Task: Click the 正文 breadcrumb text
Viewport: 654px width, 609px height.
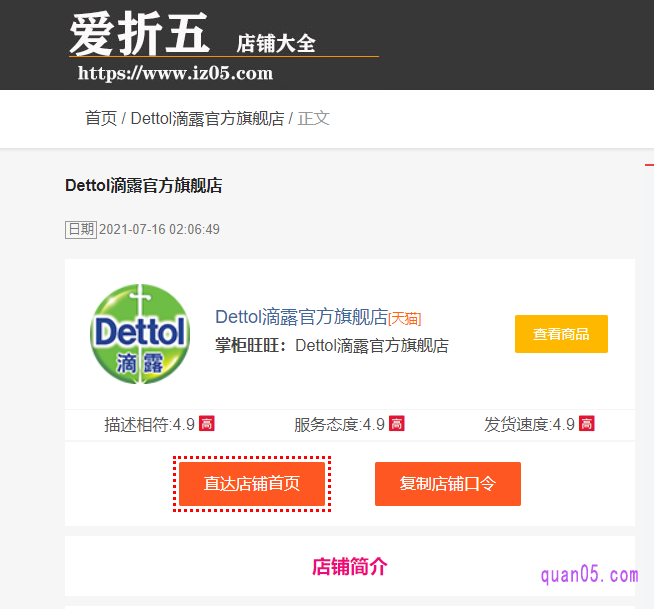Action: tap(314, 118)
